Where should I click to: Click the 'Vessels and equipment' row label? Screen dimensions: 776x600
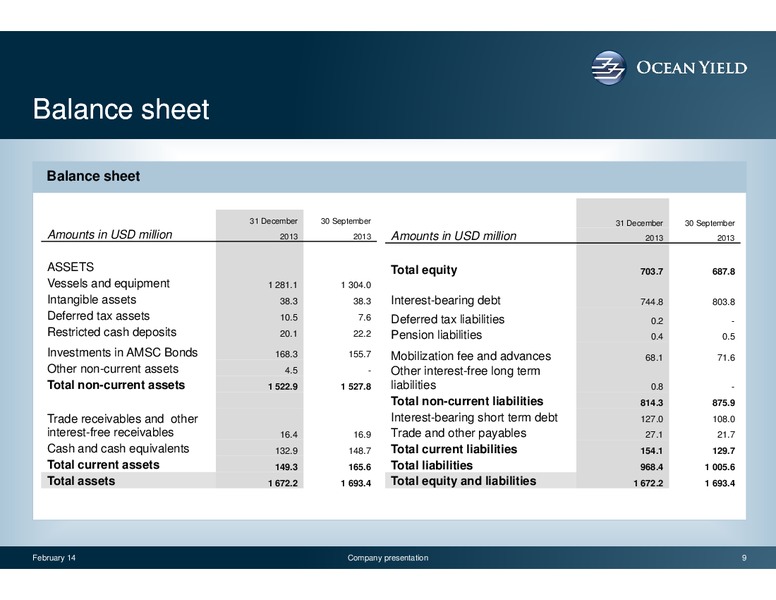[x=108, y=283]
